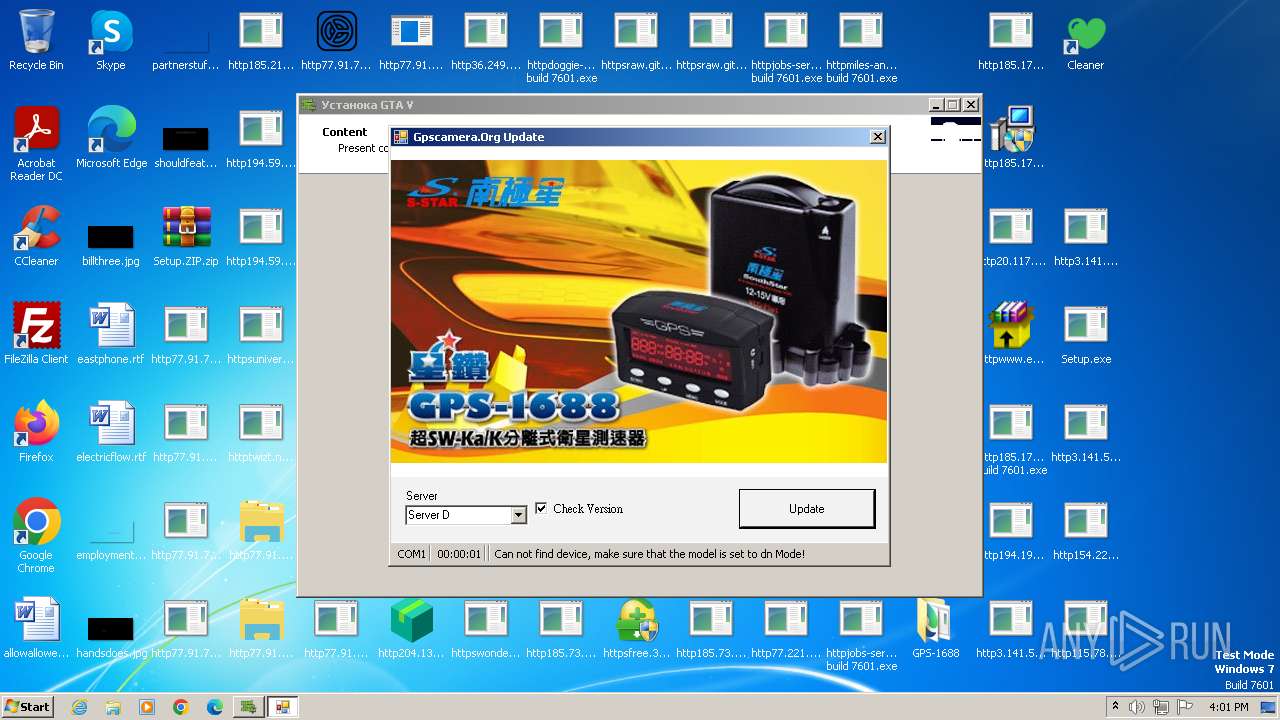
Task: Enable or disable Check Version checkbox
Action: [x=541, y=508]
